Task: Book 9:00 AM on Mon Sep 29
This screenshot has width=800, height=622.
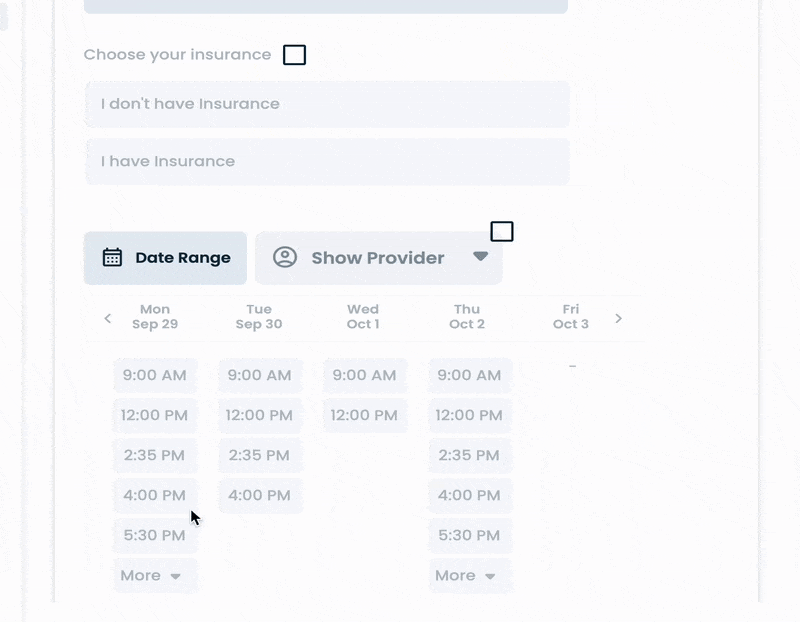Action: pyautogui.click(x=155, y=376)
